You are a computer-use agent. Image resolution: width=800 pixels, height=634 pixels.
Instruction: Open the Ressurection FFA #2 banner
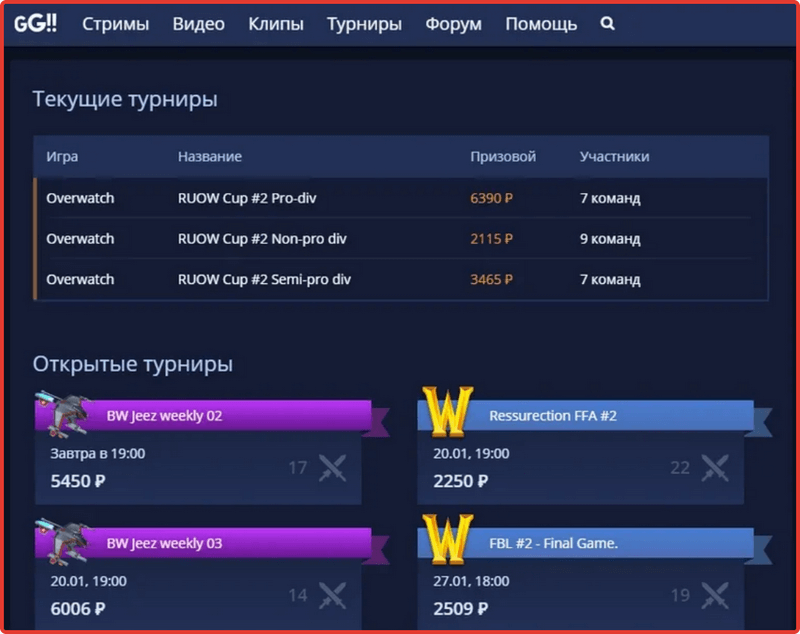586,415
